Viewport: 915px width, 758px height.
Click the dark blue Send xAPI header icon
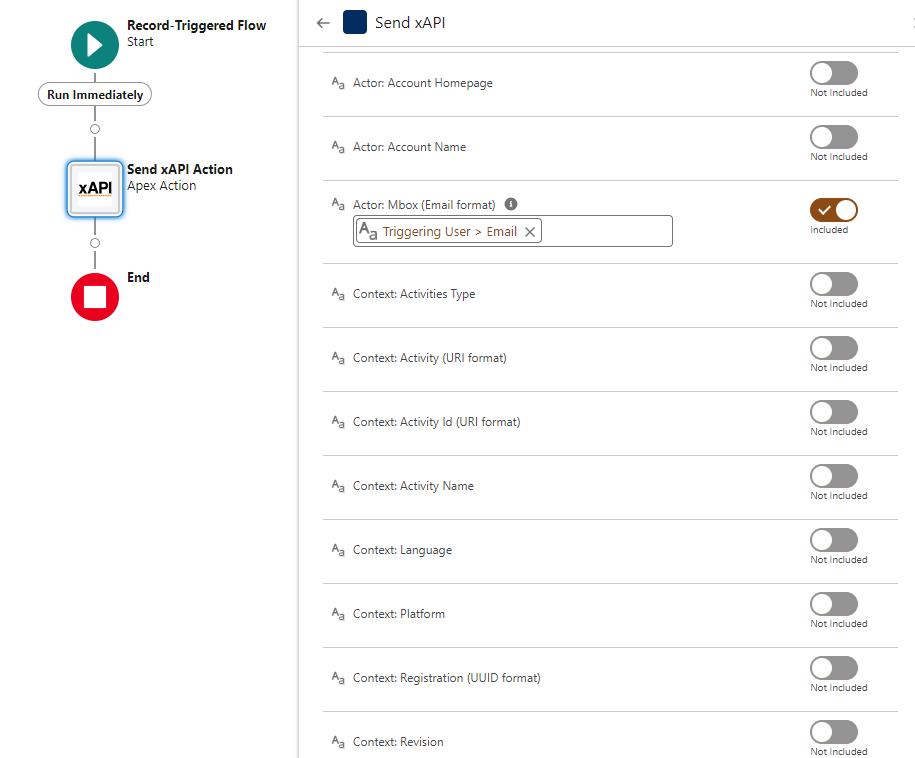point(355,22)
